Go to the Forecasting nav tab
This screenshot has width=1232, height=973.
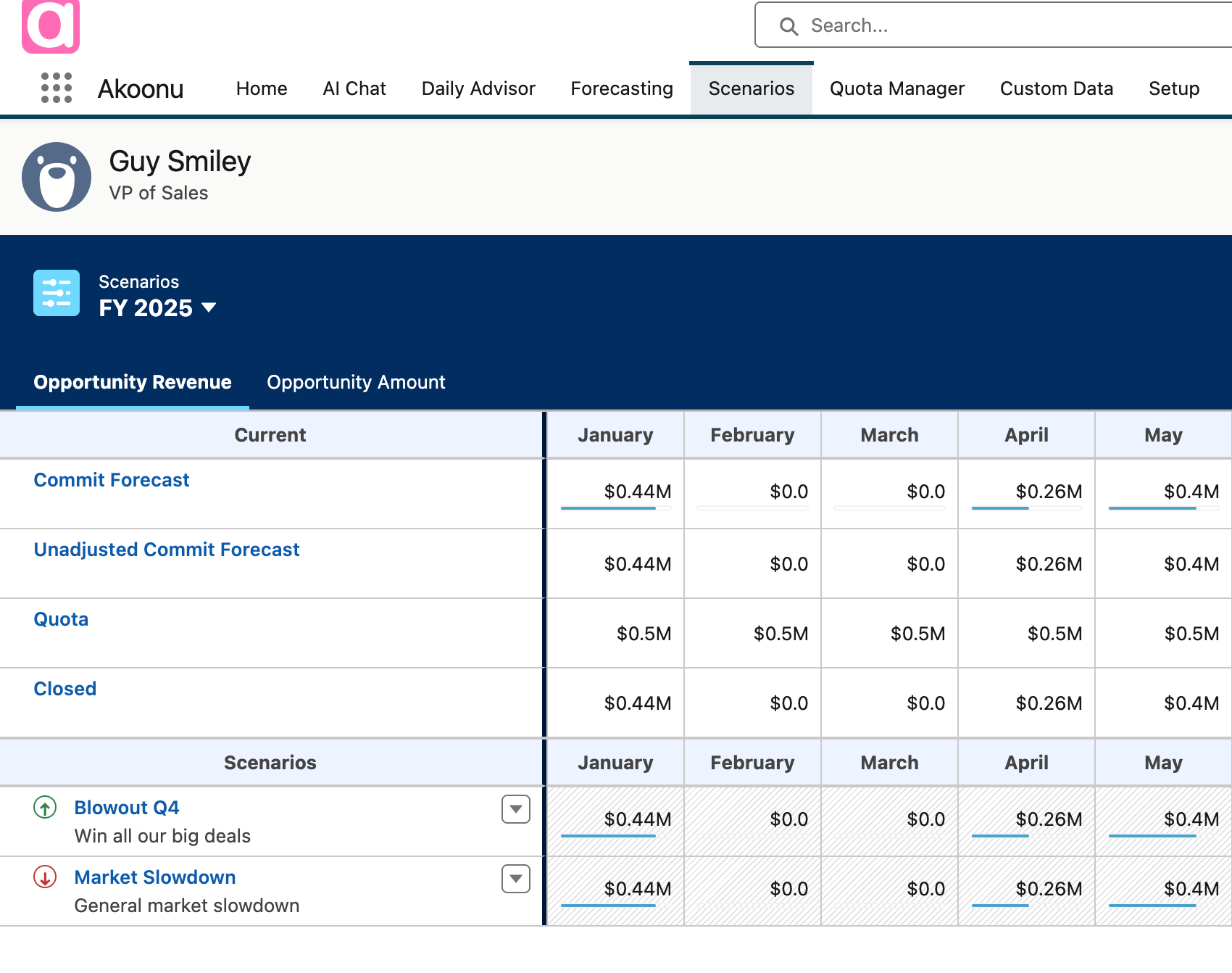pyautogui.click(x=622, y=88)
